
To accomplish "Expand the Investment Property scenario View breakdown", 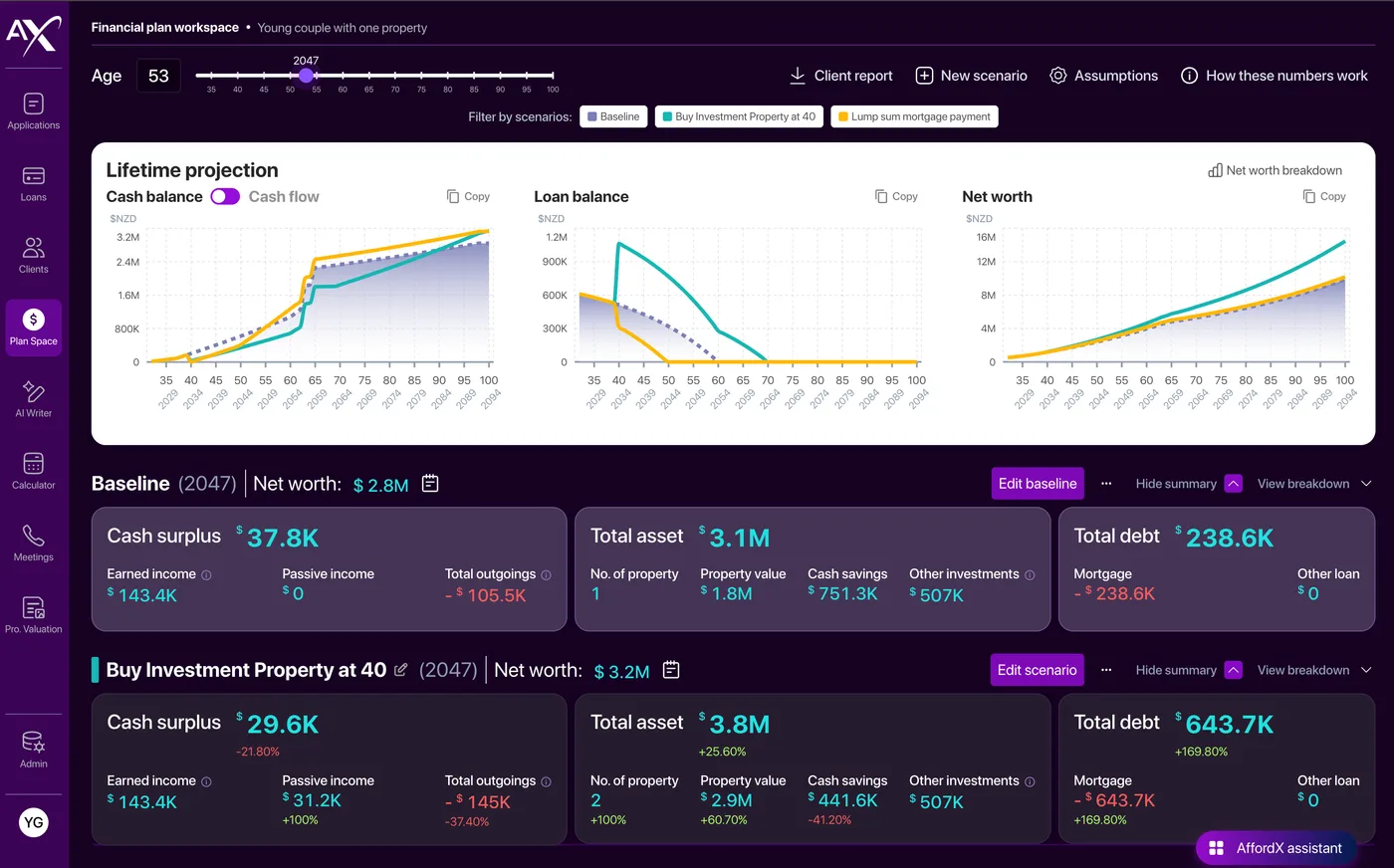I will (1314, 670).
